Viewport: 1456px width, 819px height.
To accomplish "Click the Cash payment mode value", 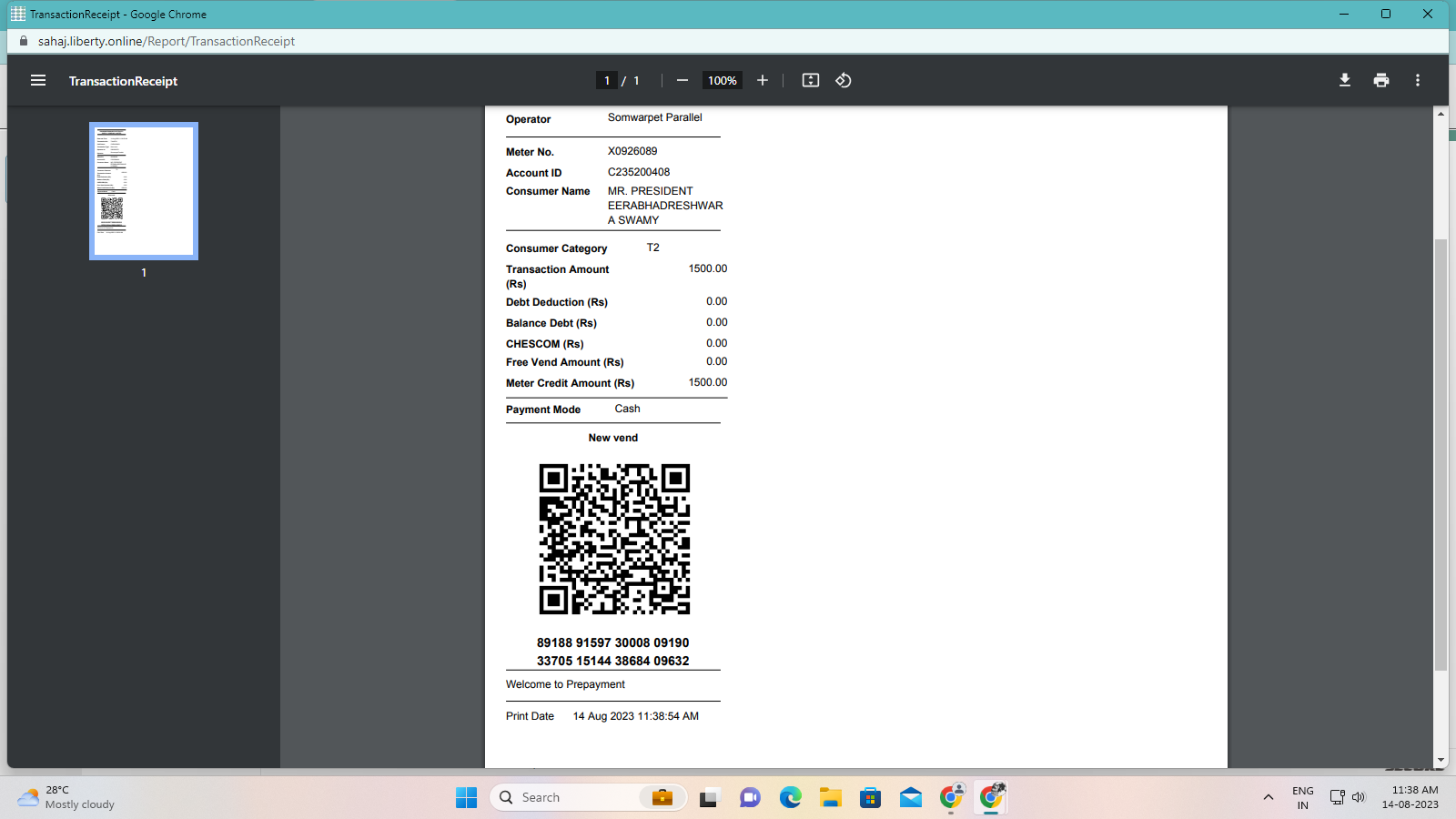I will 627,409.
